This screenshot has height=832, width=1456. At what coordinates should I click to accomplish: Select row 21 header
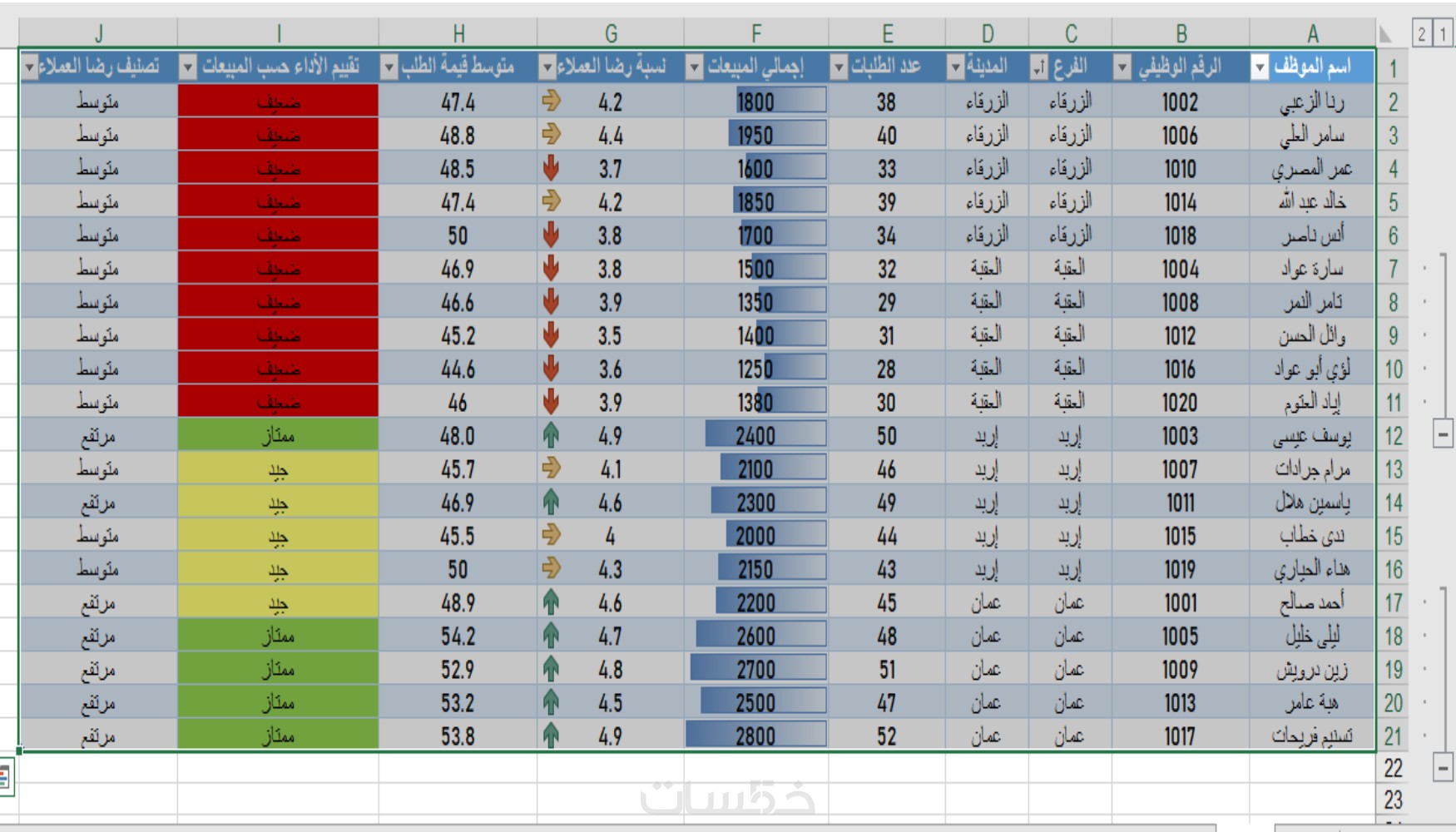tap(1393, 736)
